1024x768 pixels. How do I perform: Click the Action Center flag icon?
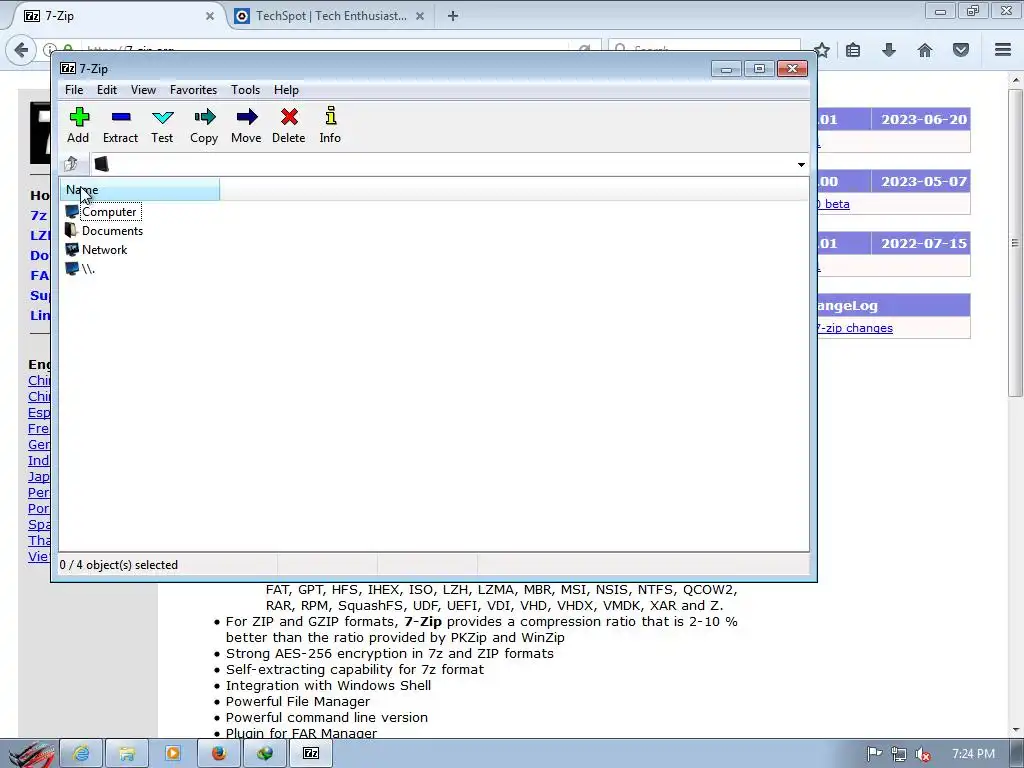(874, 754)
